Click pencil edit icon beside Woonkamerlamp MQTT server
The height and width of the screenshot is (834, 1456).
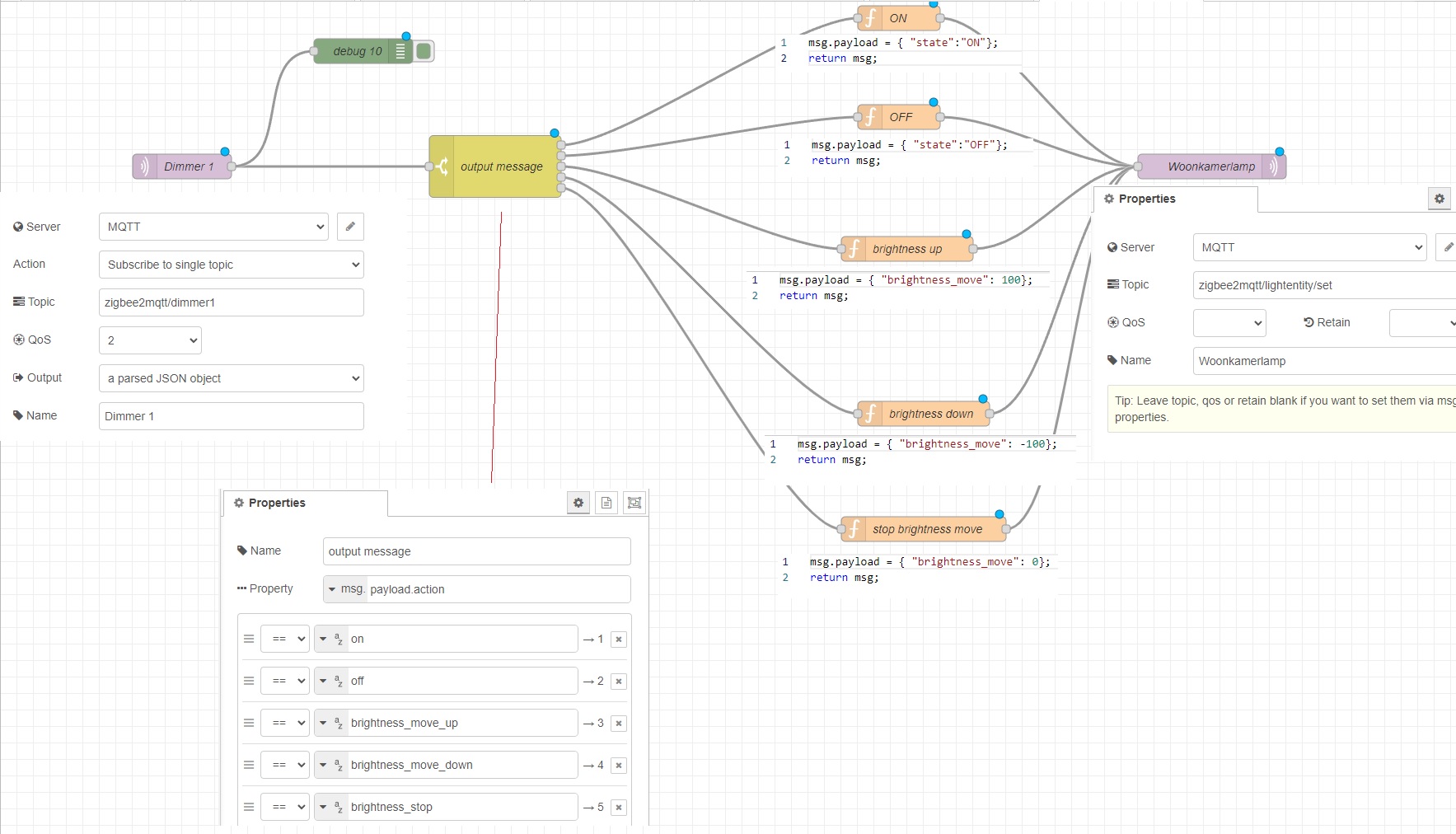1448,247
